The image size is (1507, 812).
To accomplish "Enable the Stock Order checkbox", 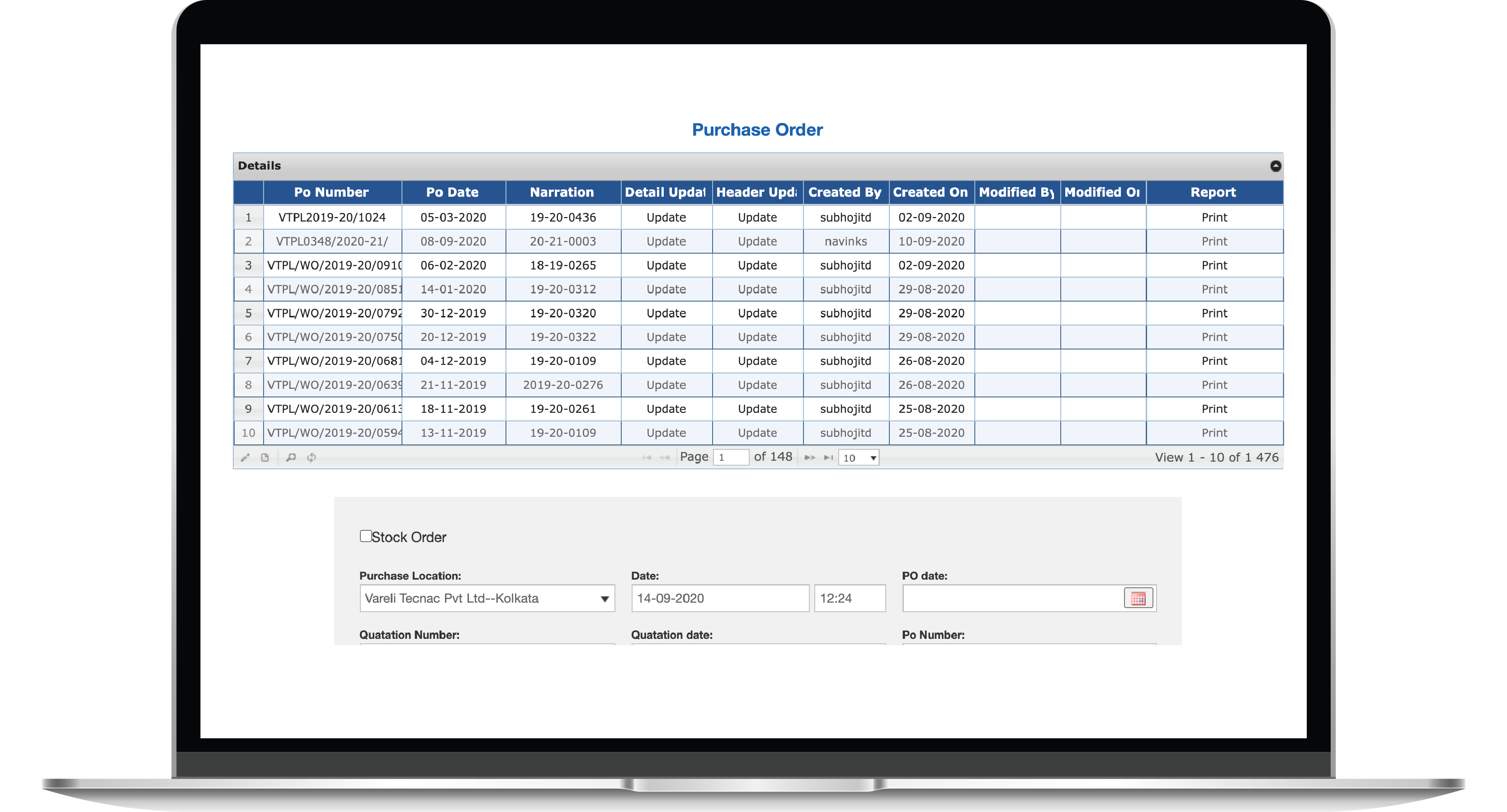I will pos(366,536).
